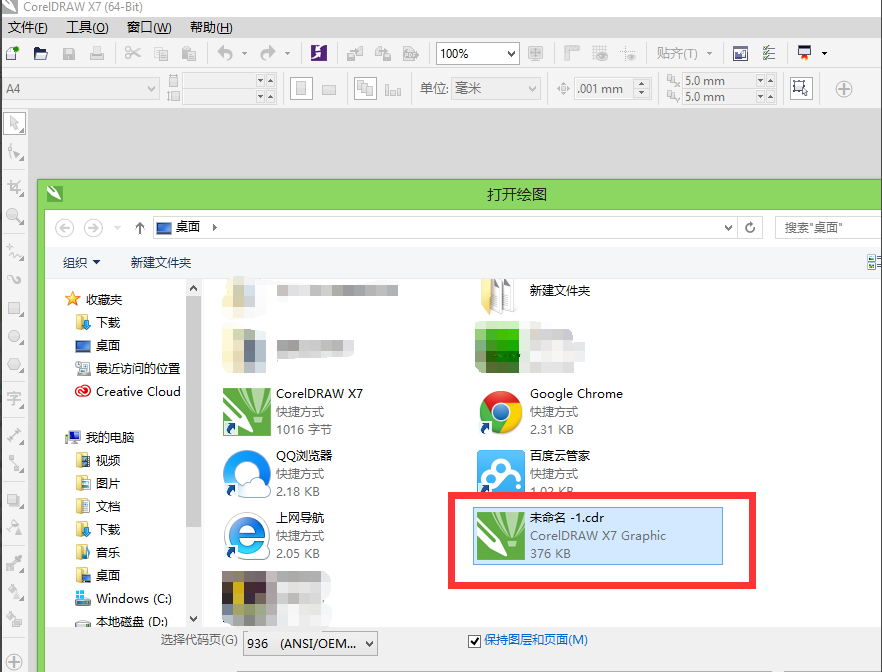Select Windows (C:) drive in sidebar
The height and width of the screenshot is (672, 882).
(135, 598)
